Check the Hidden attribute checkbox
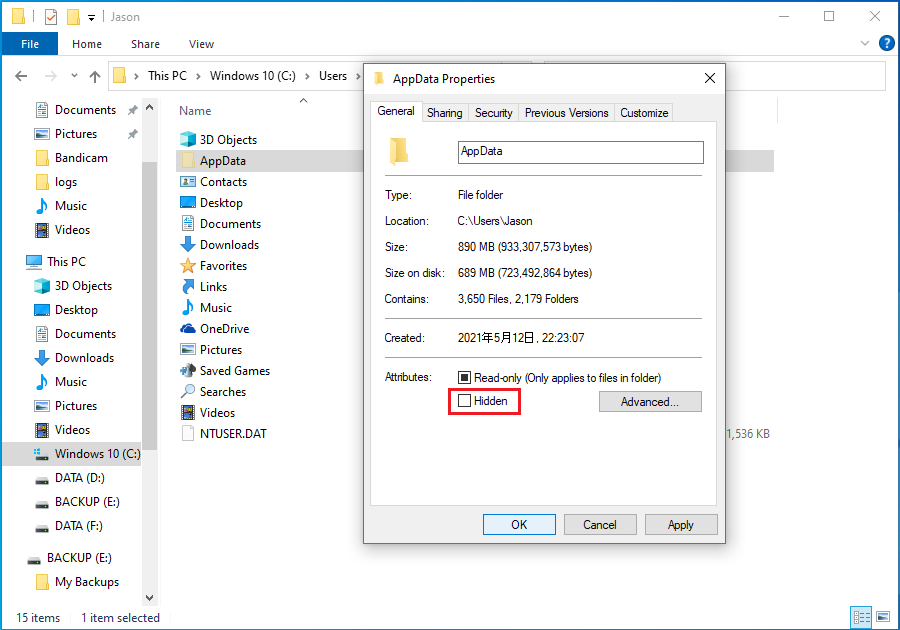 pos(466,400)
